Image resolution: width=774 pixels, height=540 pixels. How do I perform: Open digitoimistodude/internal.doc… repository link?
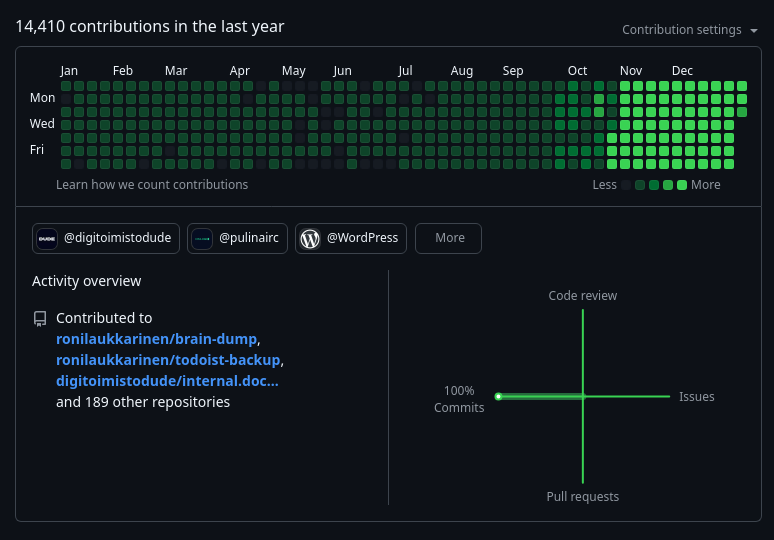tap(167, 381)
